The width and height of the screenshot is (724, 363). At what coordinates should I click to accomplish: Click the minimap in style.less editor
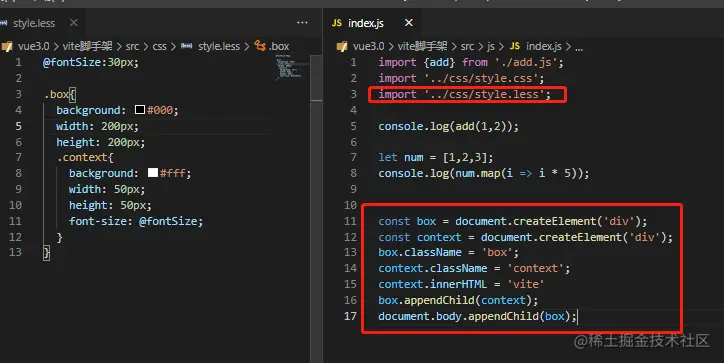click(292, 67)
